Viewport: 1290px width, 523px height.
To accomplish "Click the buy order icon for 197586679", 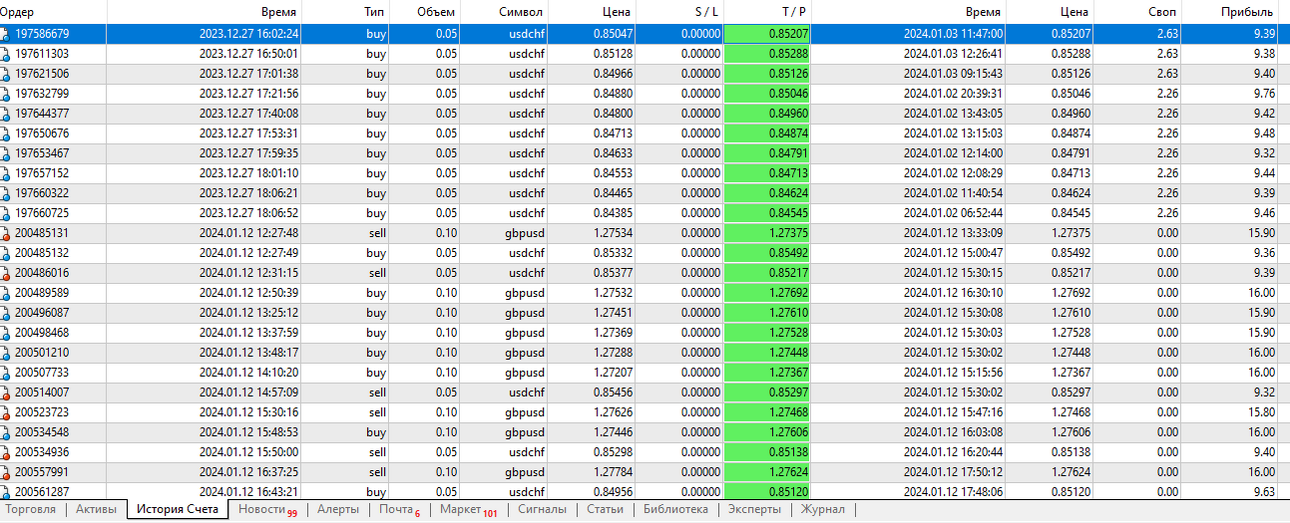I will [x=5, y=34].
